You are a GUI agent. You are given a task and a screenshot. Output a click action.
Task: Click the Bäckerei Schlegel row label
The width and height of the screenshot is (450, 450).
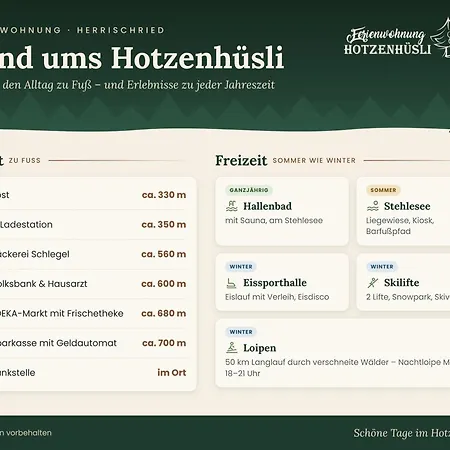[x=35, y=254]
